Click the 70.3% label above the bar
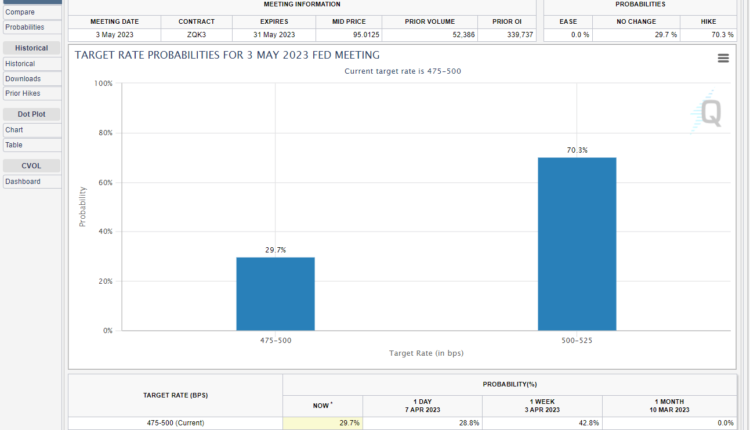 pos(576,150)
